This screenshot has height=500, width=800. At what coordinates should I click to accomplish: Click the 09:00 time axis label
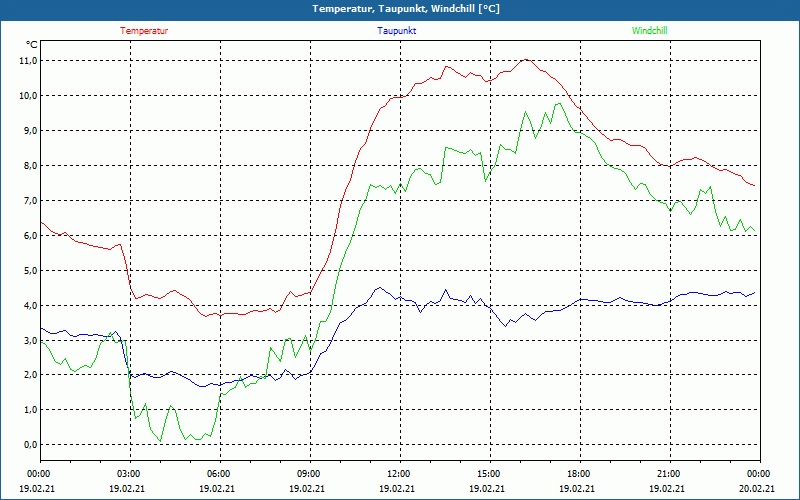point(310,474)
